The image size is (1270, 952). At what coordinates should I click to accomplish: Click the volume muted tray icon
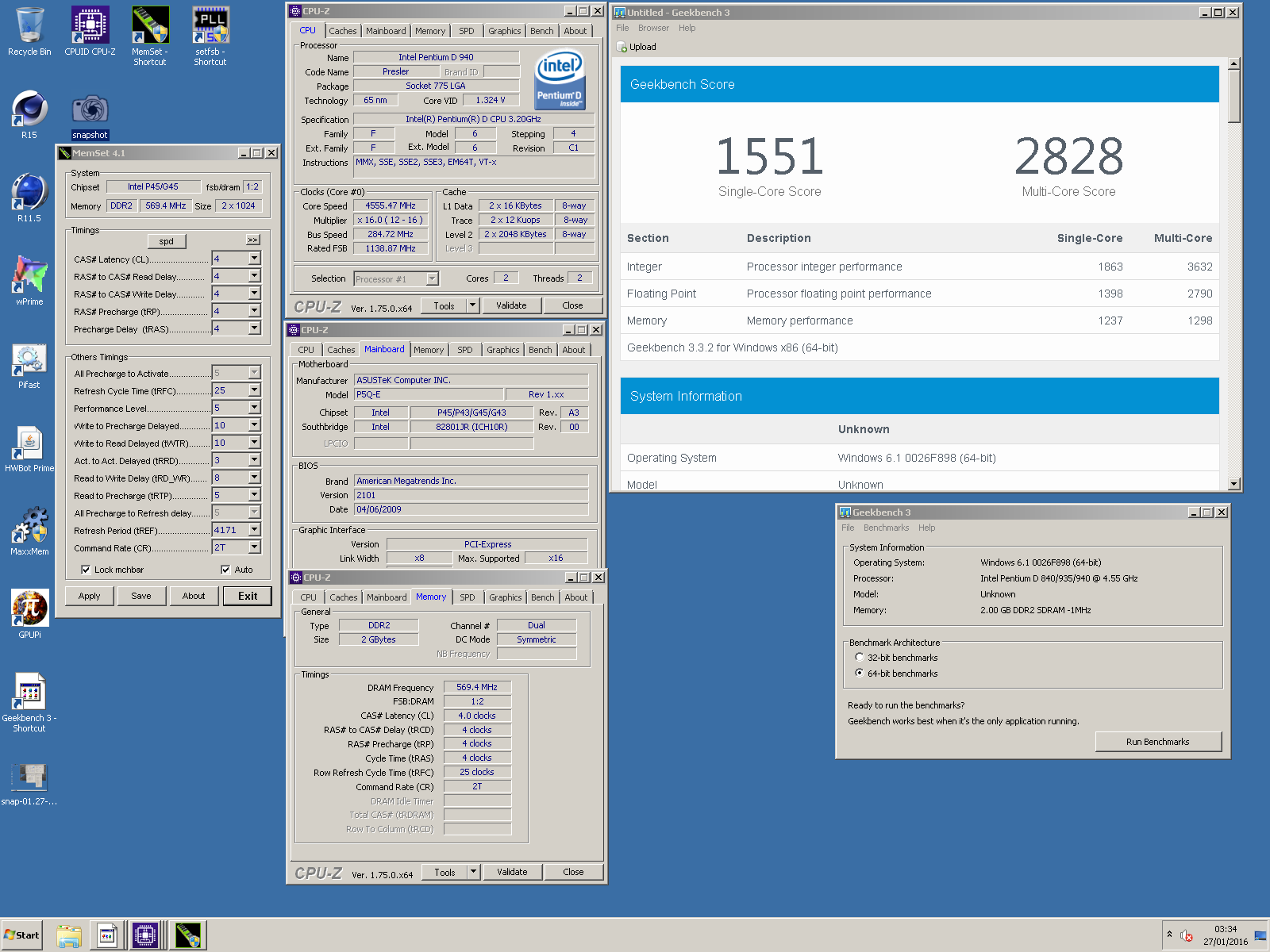[x=1187, y=936]
